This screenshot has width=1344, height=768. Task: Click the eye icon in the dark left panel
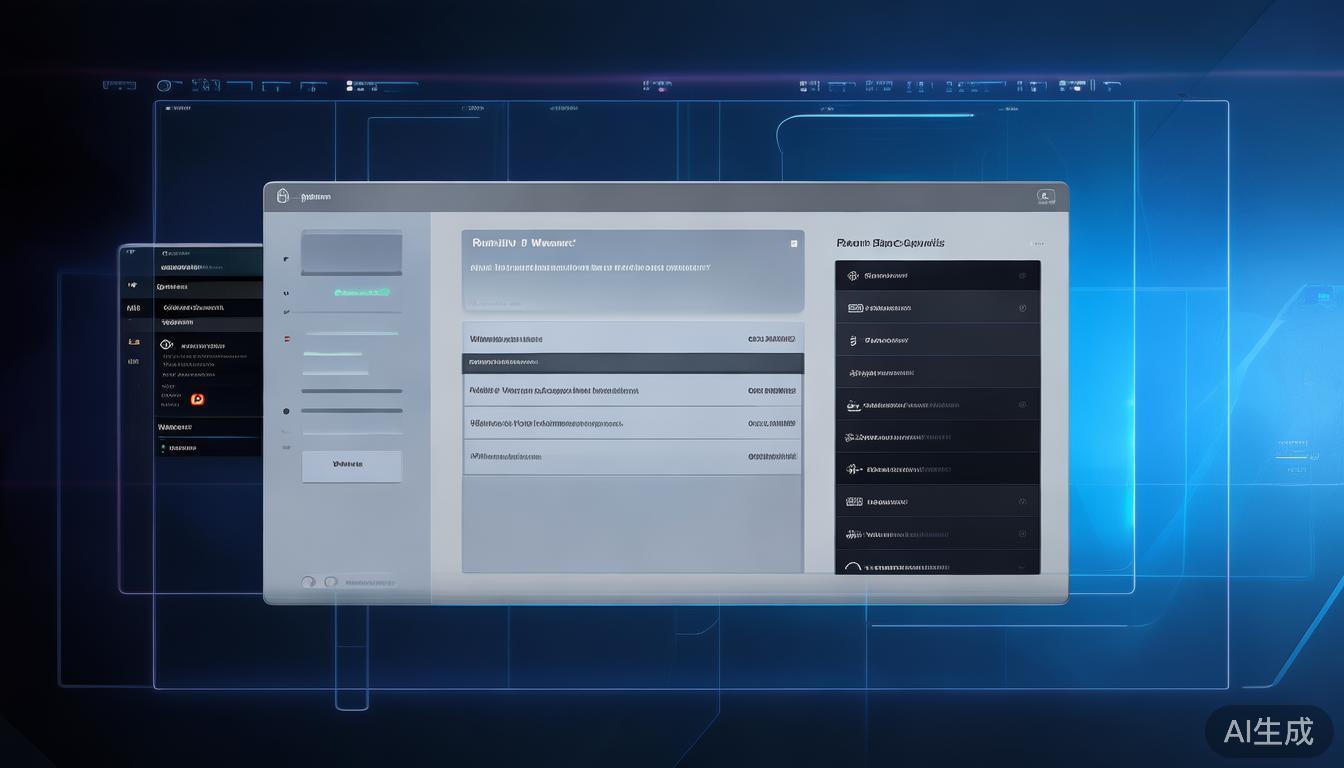(x=167, y=345)
